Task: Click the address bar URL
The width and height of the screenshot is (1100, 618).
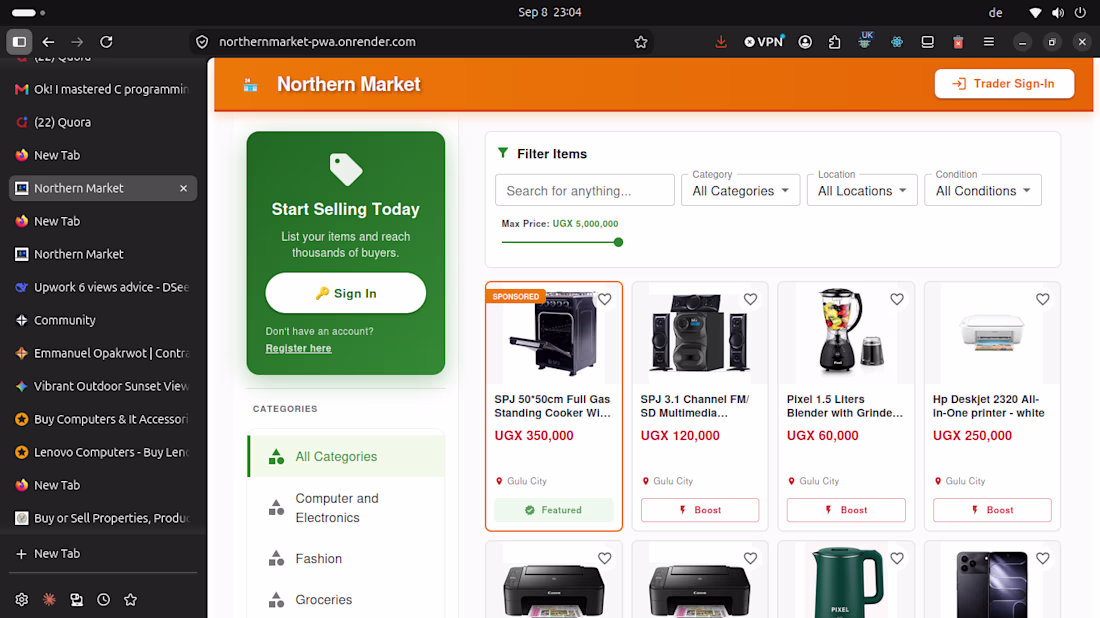Action: point(317,42)
